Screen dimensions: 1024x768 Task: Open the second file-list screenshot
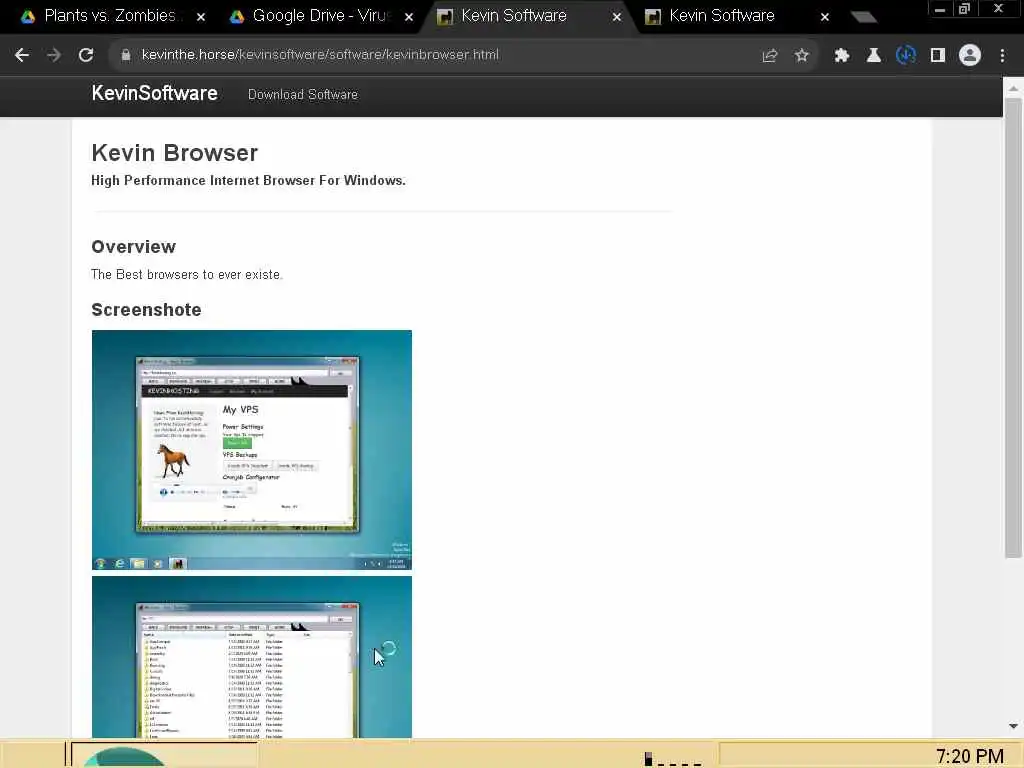pos(251,657)
